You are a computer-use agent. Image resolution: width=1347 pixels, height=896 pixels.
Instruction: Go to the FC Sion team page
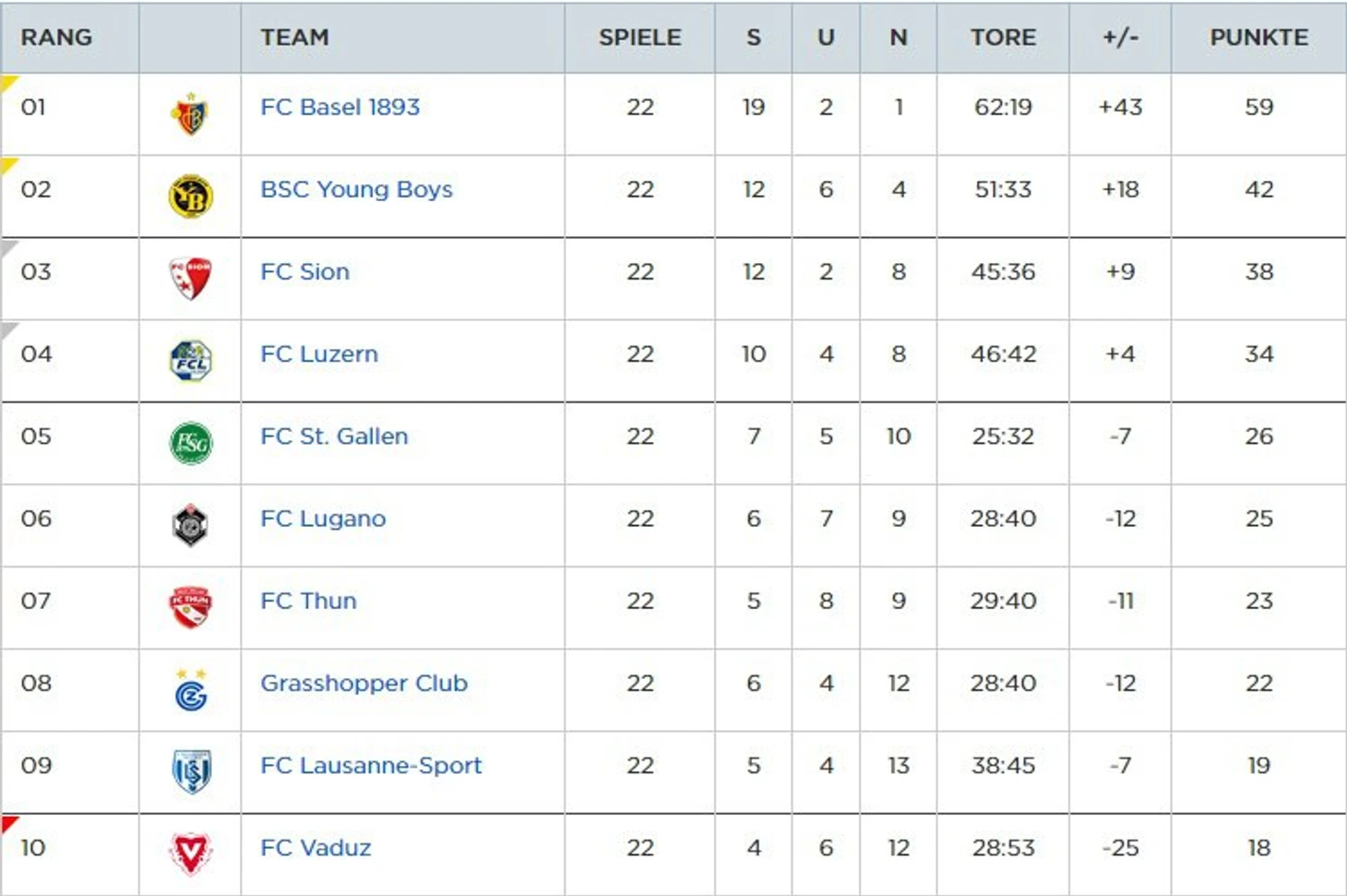click(304, 271)
